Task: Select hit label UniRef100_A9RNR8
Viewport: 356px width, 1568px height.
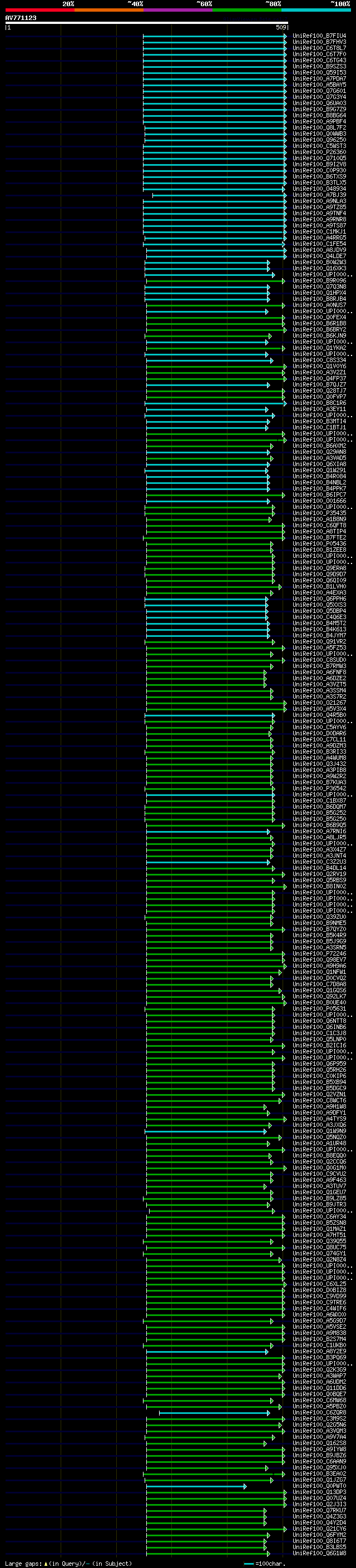Action: (x=319, y=219)
